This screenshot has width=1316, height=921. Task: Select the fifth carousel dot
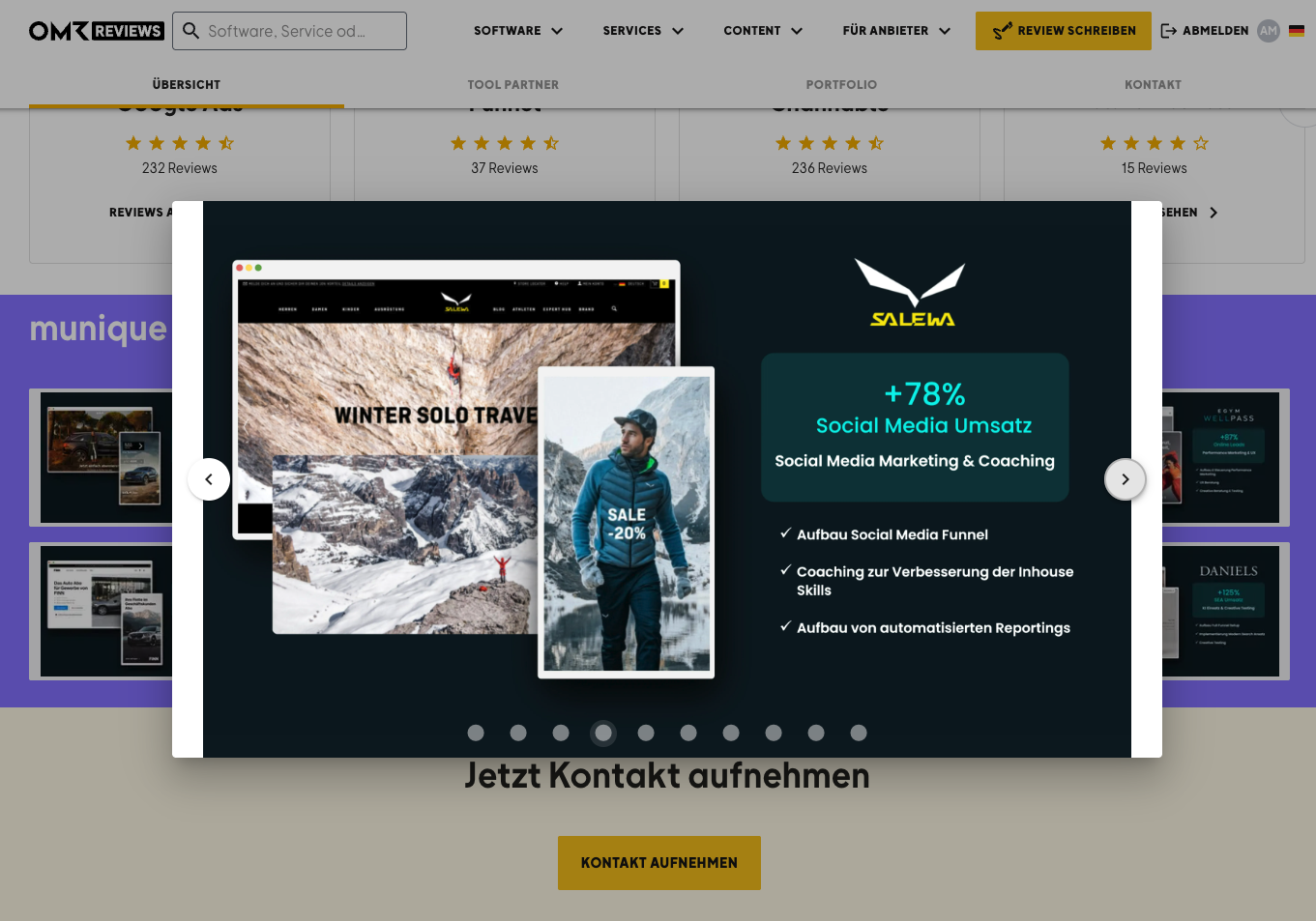646,733
